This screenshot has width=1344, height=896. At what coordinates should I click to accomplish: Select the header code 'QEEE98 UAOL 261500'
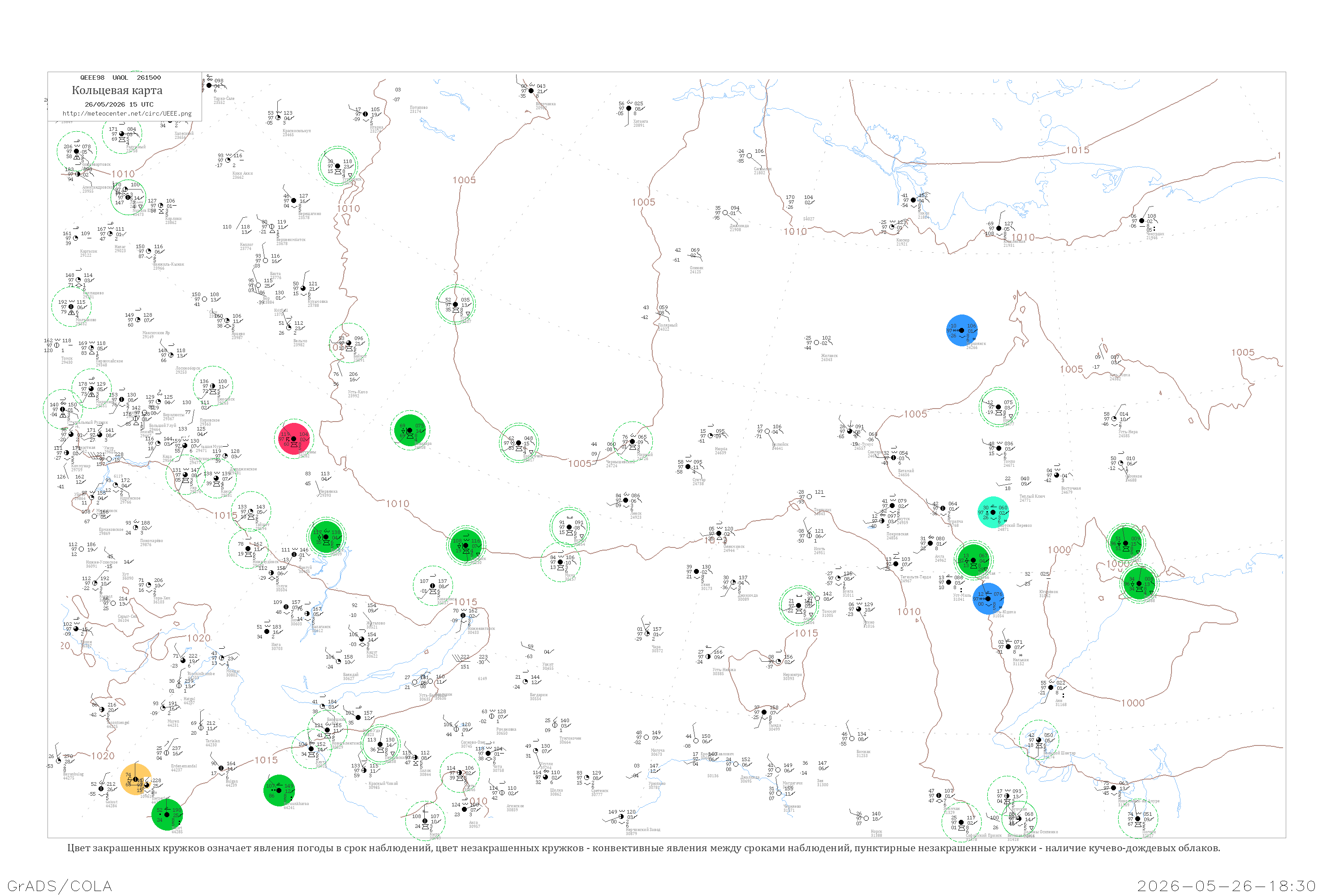[x=121, y=78]
